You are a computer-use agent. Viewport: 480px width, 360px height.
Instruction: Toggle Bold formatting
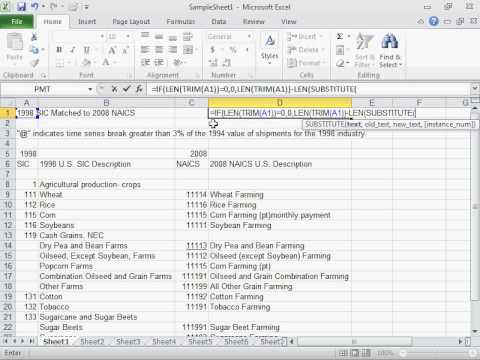tap(59, 50)
